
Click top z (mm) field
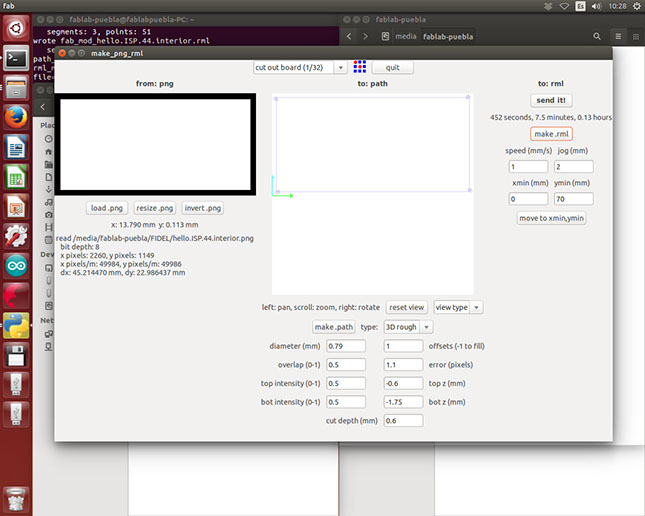(x=403, y=384)
